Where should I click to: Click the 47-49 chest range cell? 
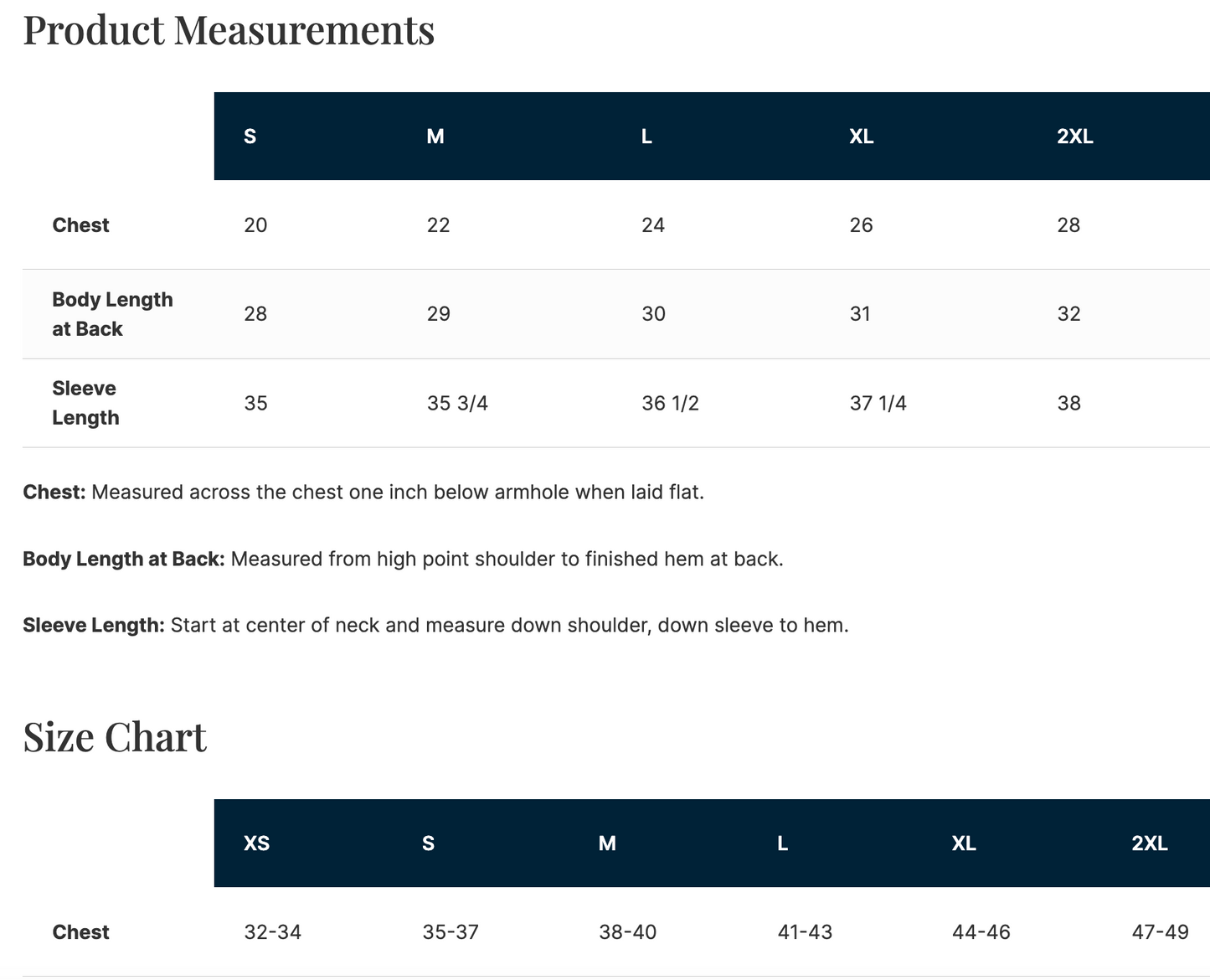[1160, 932]
